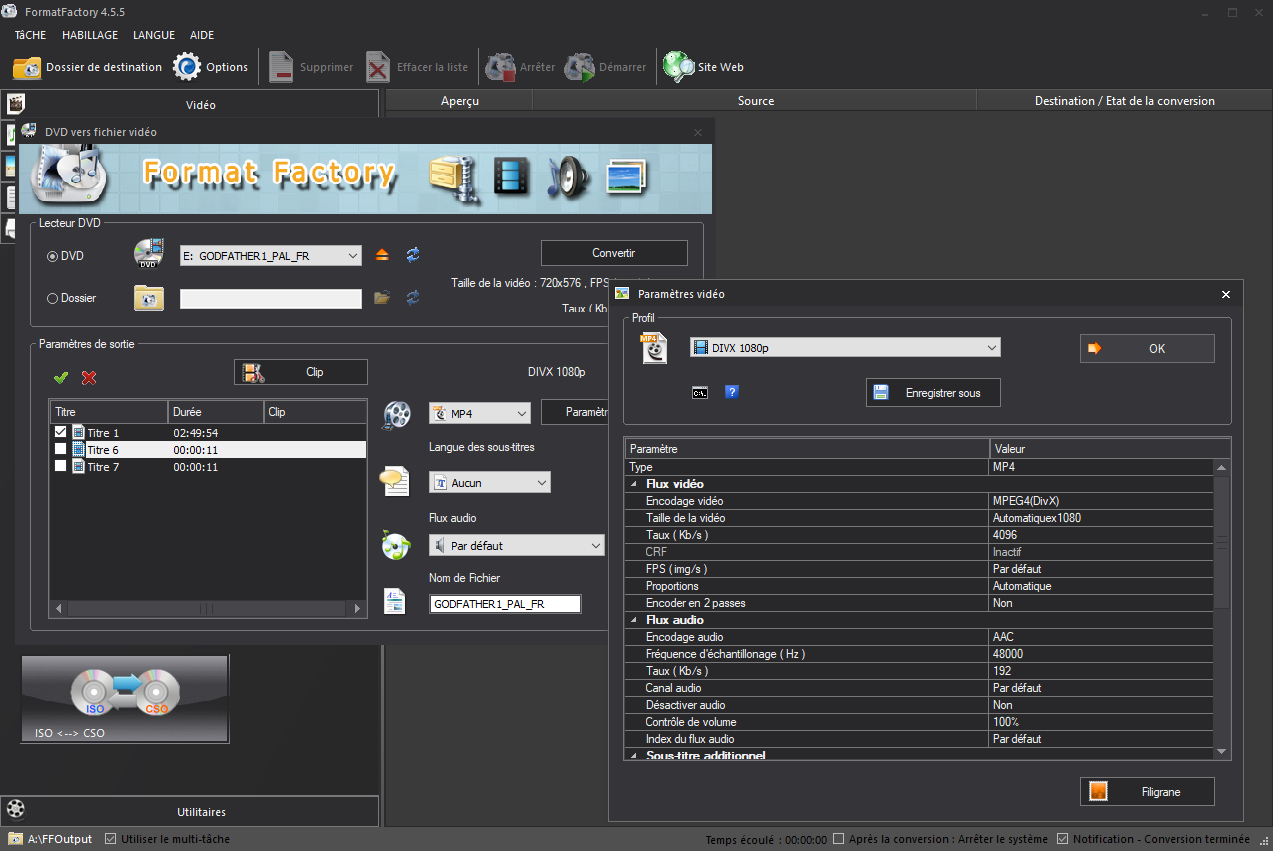Click the parameter table vertical scrollbar

coord(1222,608)
